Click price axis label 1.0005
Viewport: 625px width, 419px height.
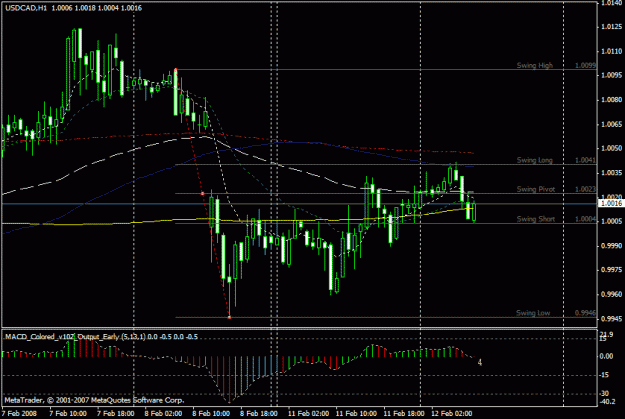pyautogui.click(x=611, y=221)
